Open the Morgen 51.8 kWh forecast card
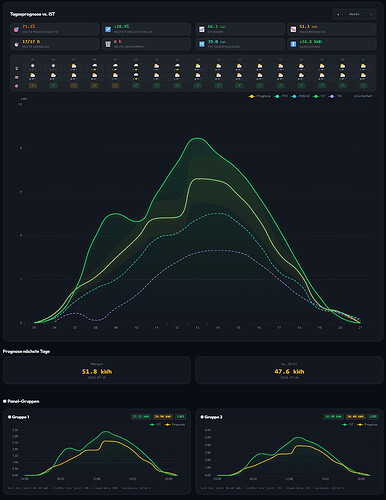The image size is (386, 500). click(x=97, y=370)
